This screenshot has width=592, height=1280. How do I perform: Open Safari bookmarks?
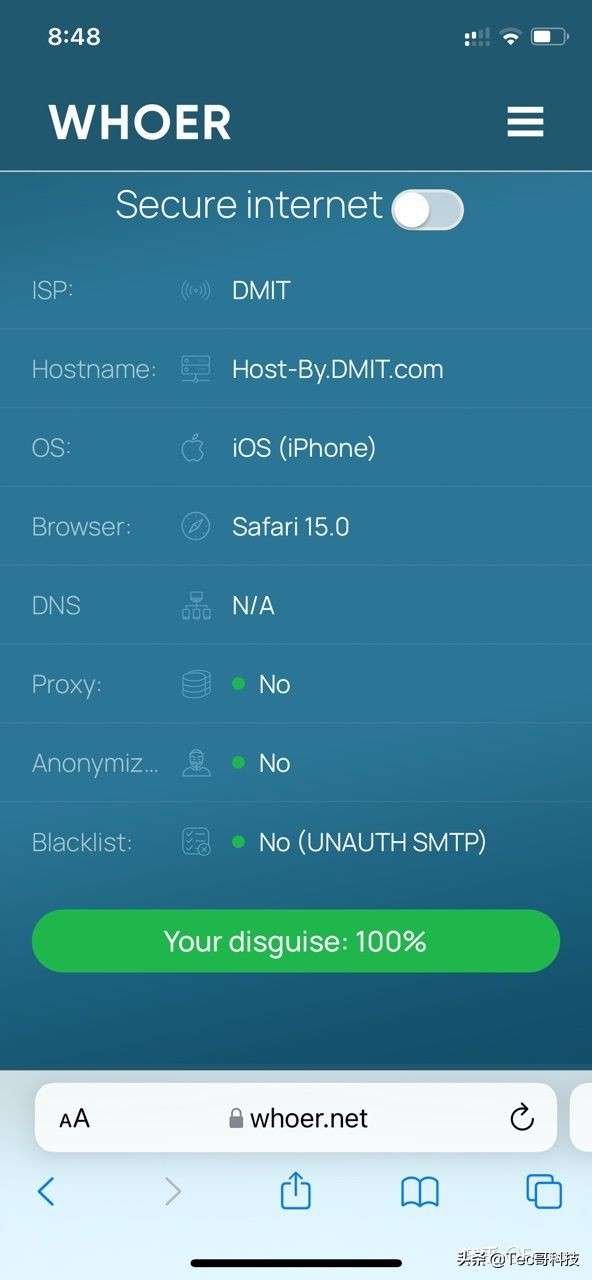[x=420, y=1191]
